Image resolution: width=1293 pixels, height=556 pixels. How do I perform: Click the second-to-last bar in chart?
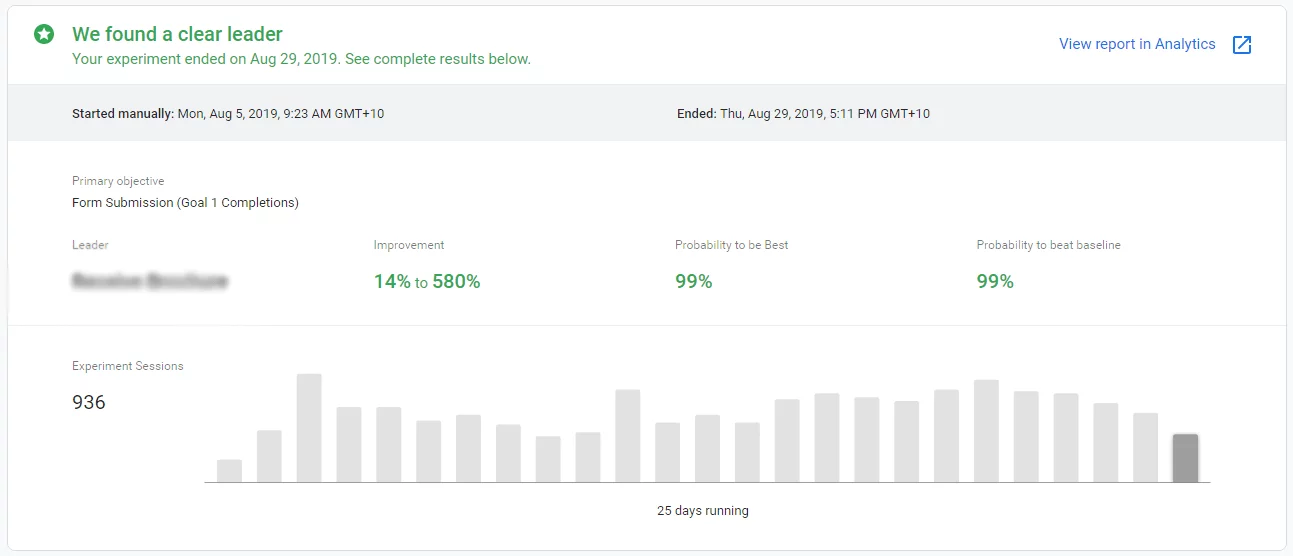1145,447
